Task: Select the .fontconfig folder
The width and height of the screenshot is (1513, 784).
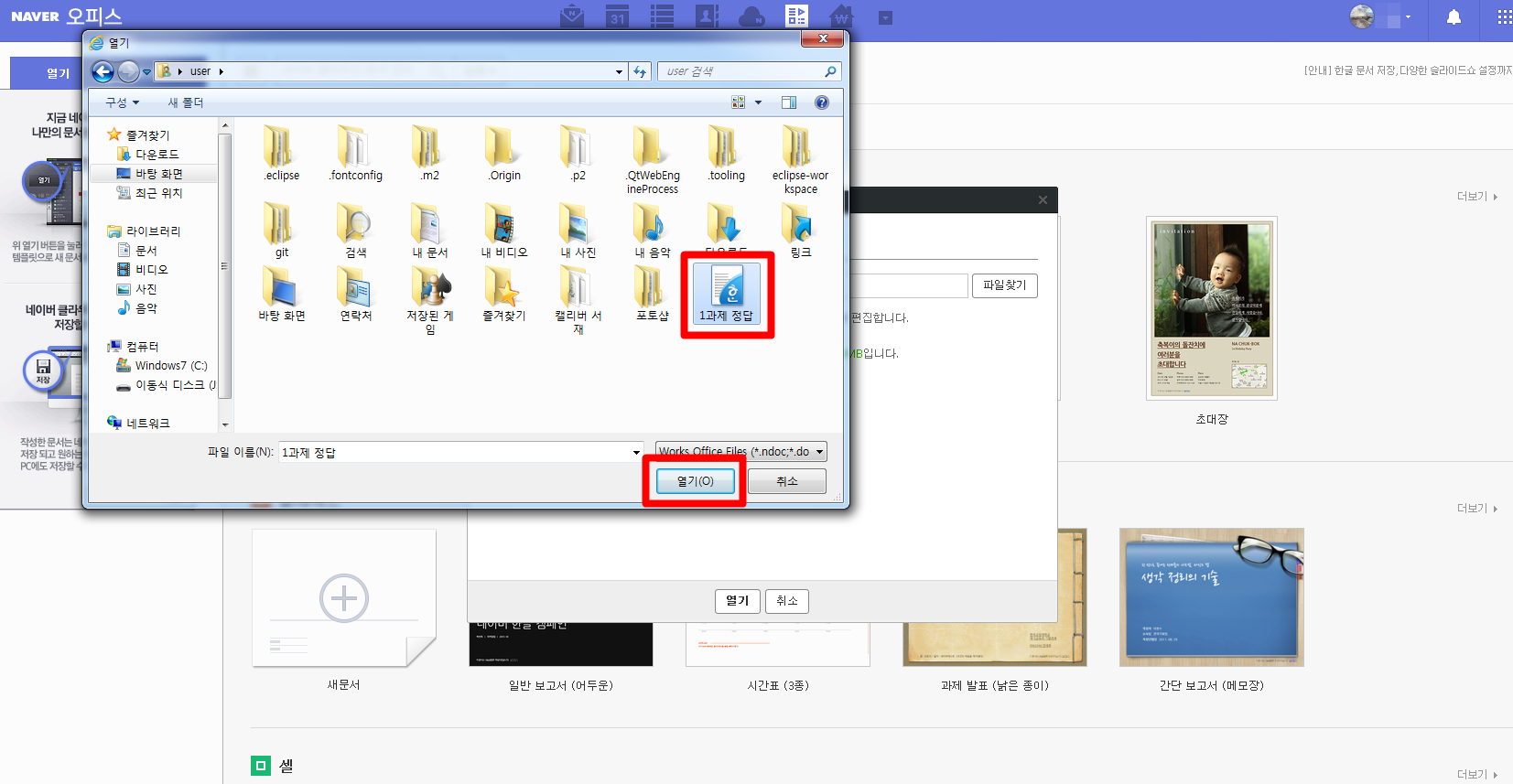Action: pos(356,153)
